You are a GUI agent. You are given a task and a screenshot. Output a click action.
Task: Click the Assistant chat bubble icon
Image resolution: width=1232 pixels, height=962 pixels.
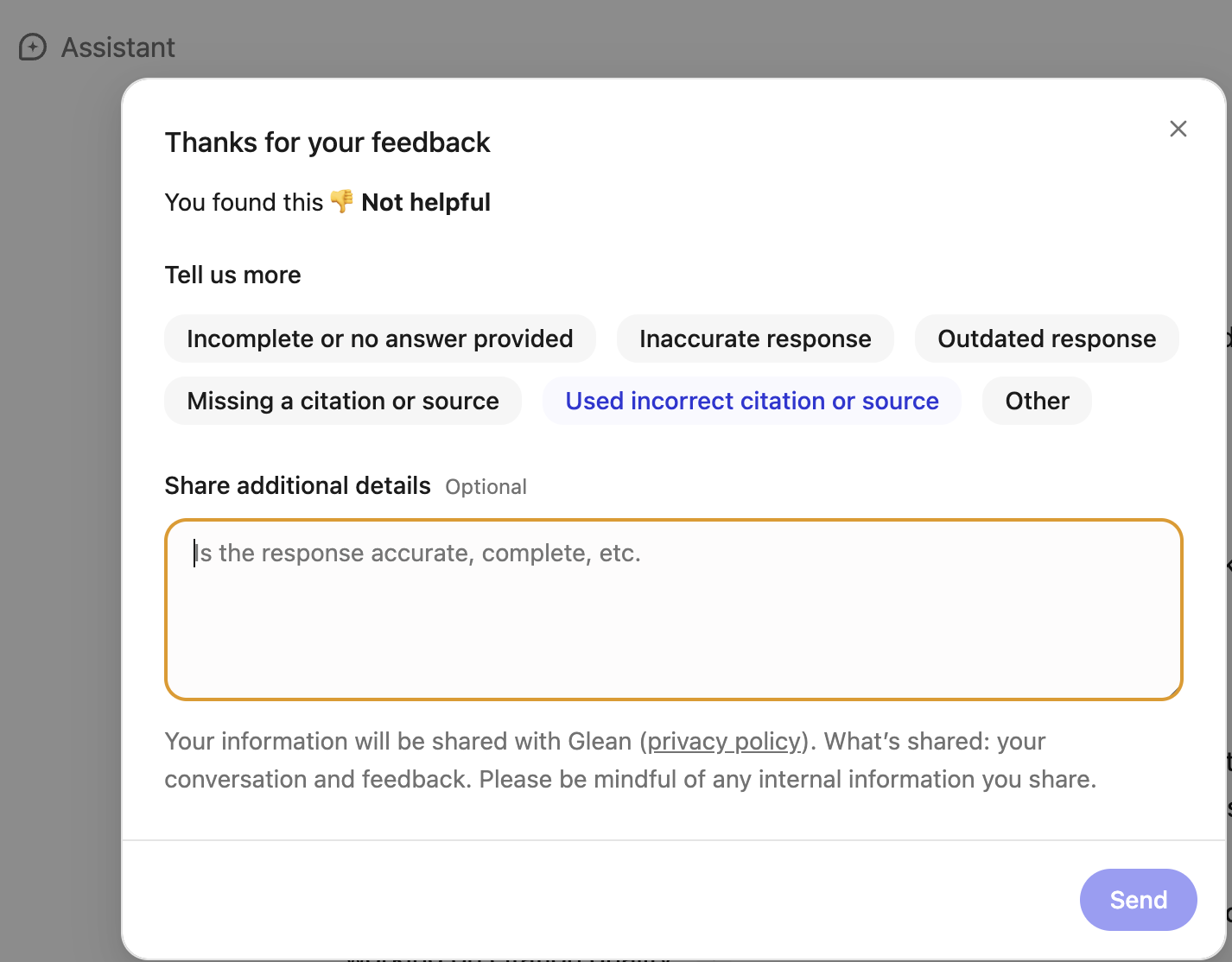coord(33,47)
